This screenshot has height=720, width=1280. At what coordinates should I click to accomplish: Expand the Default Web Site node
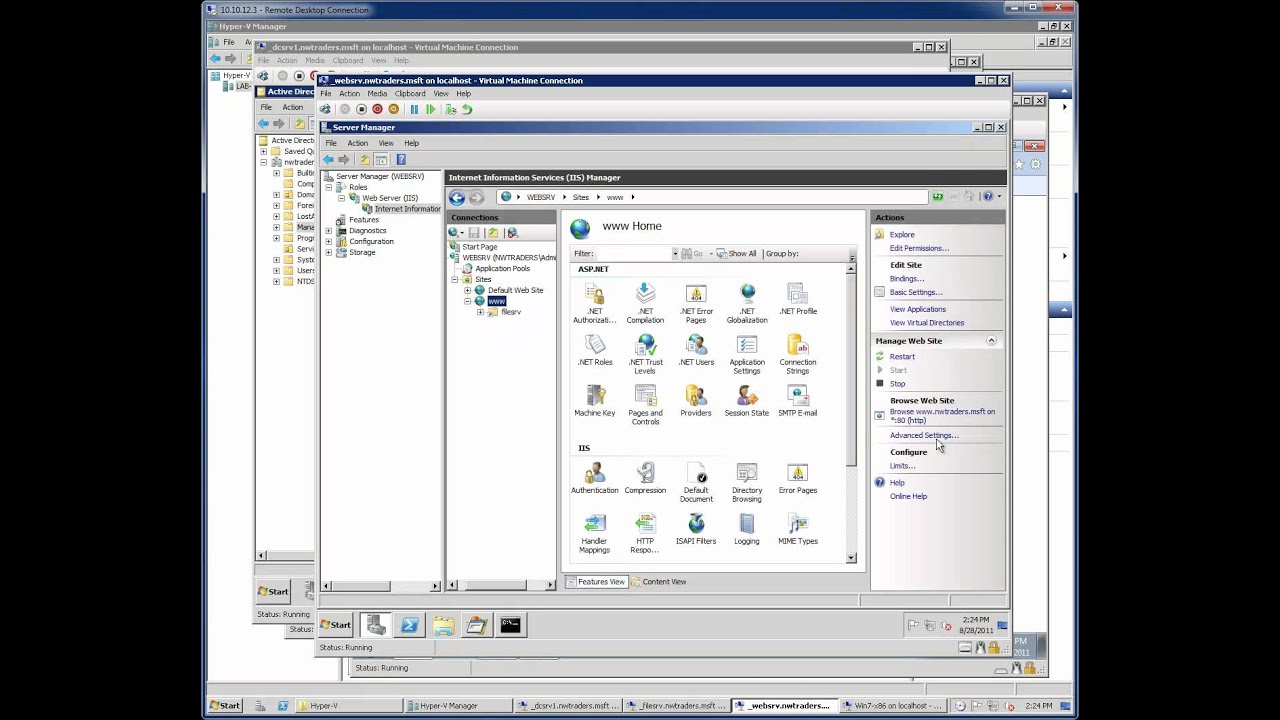tap(467, 290)
